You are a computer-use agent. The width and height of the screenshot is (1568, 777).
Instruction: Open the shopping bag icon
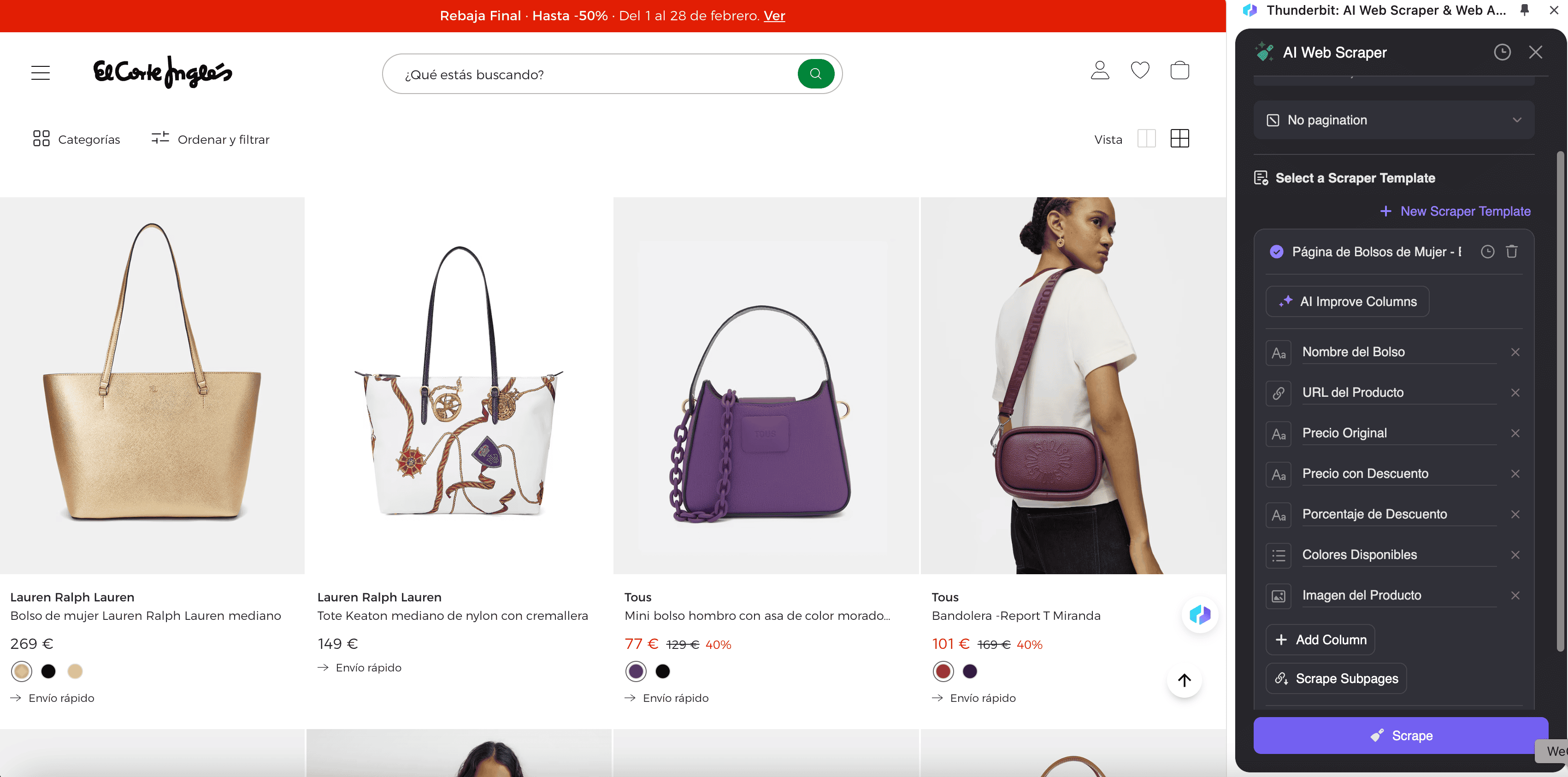[x=1179, y=71]
